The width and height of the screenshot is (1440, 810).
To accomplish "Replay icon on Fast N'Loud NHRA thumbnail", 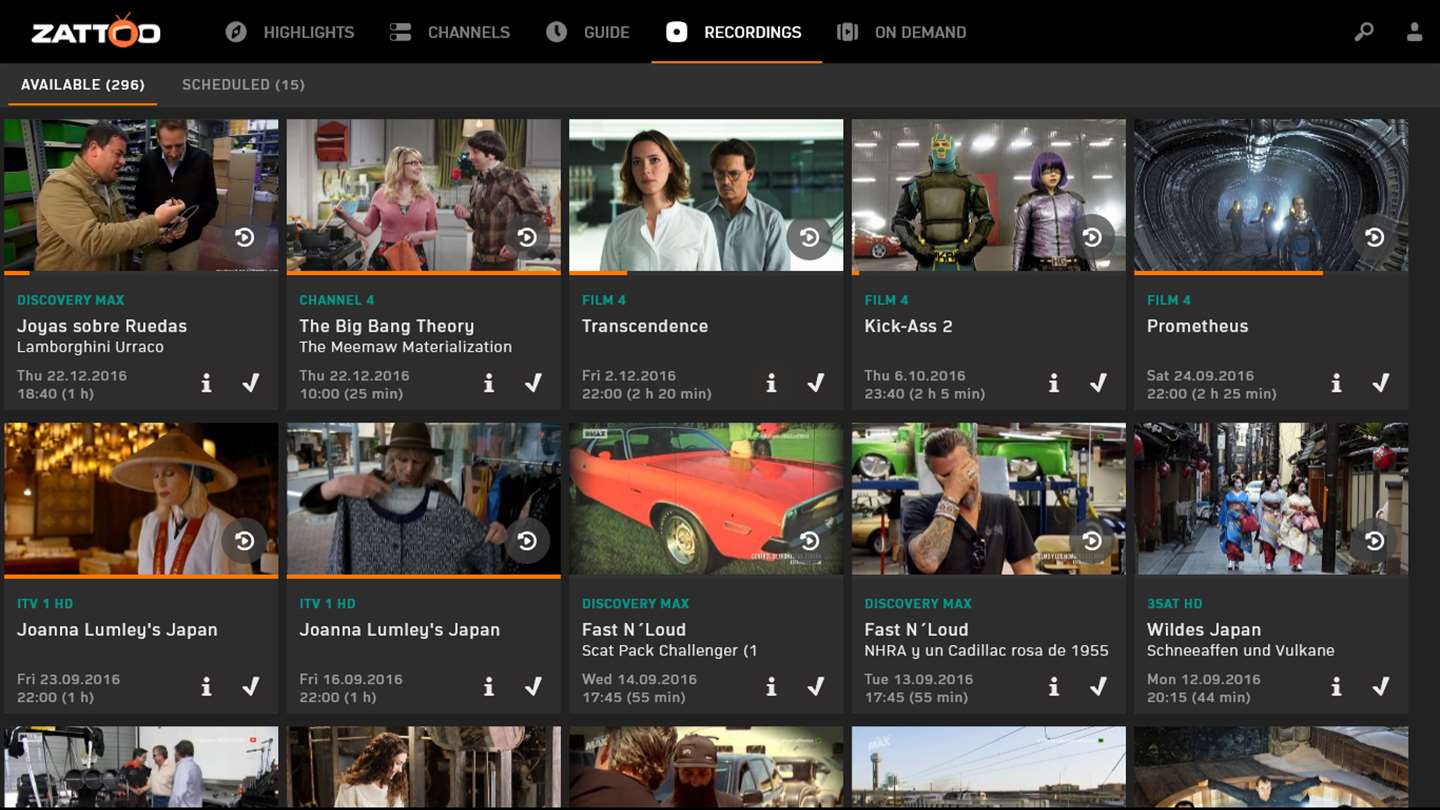I will point(1092,541).
